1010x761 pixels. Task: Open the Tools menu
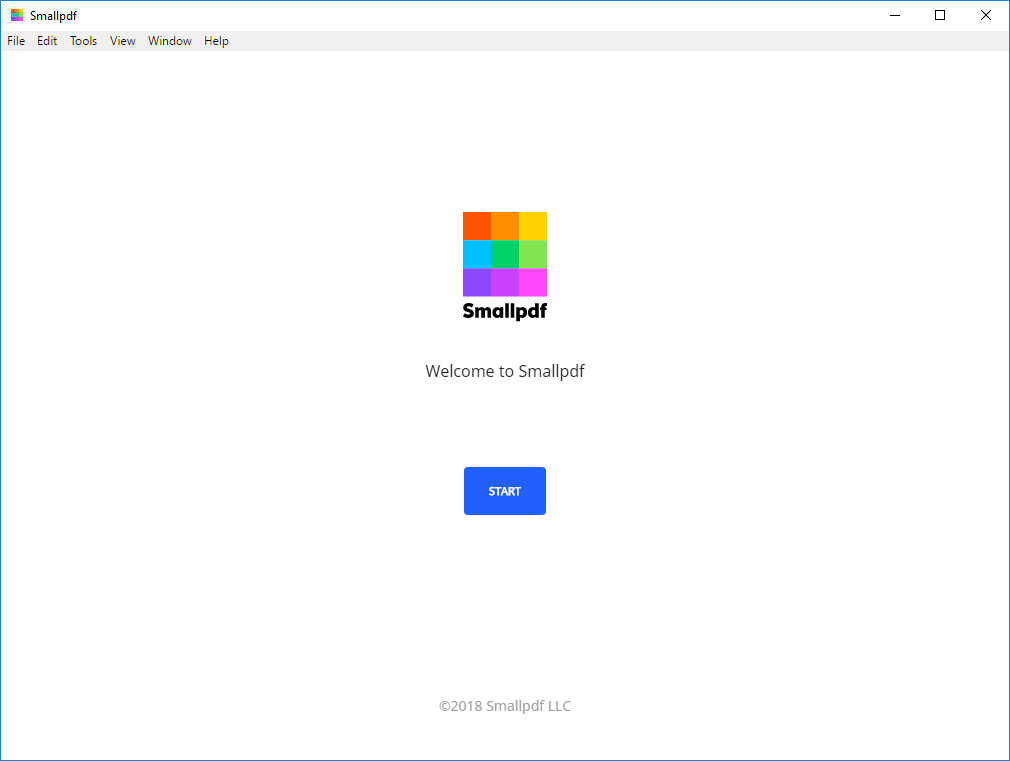coord(84,41)
